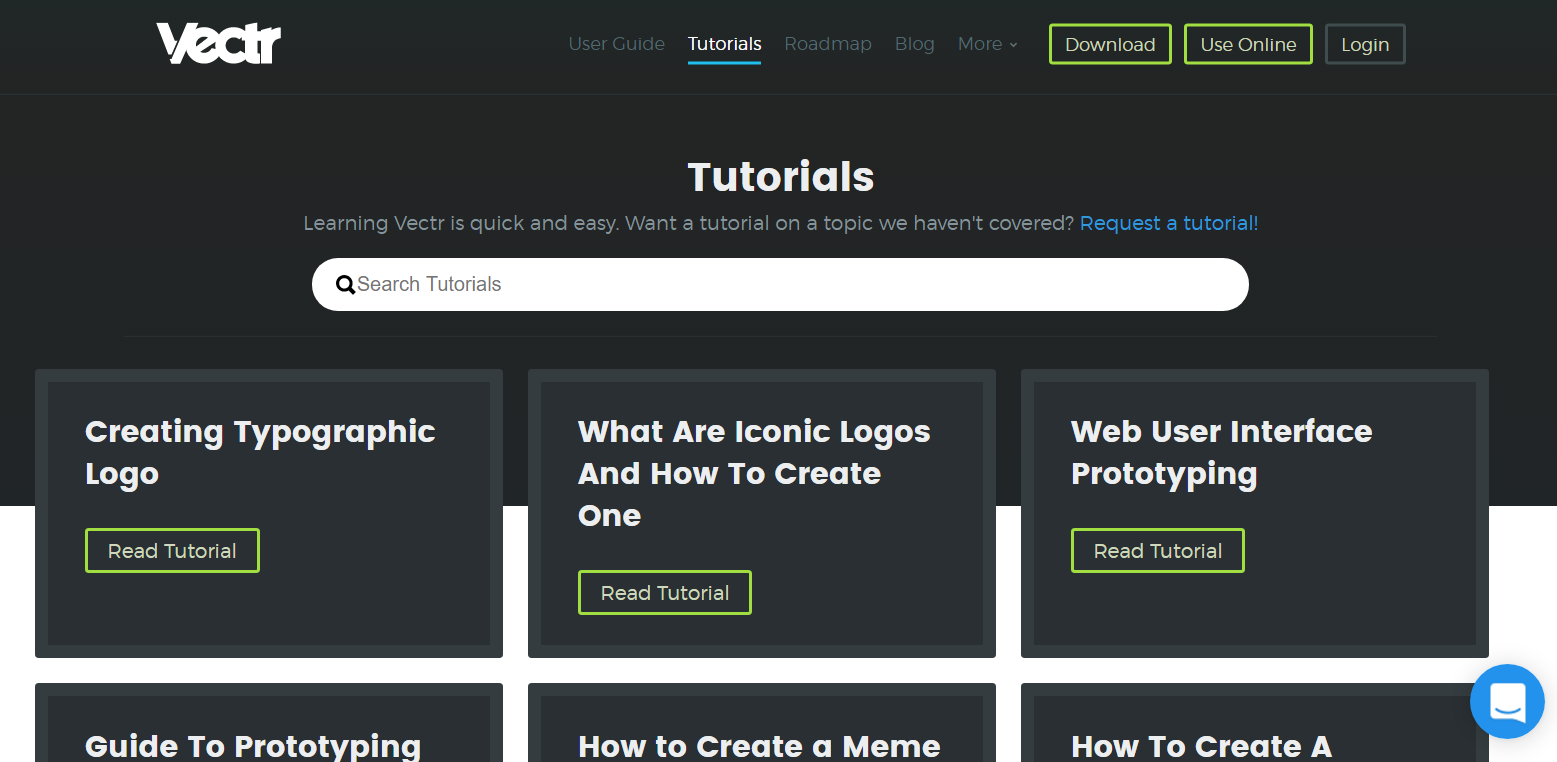Screen dimensions: 1557x762
Task: Click the Vectr logo
Action: click(218, 44)
